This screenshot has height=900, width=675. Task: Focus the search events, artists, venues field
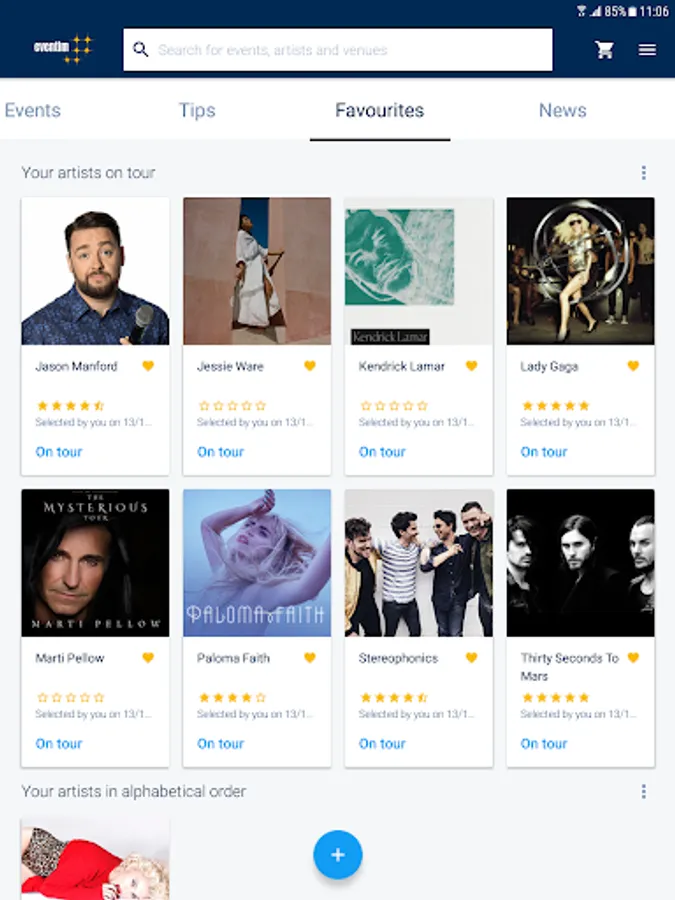350,50
